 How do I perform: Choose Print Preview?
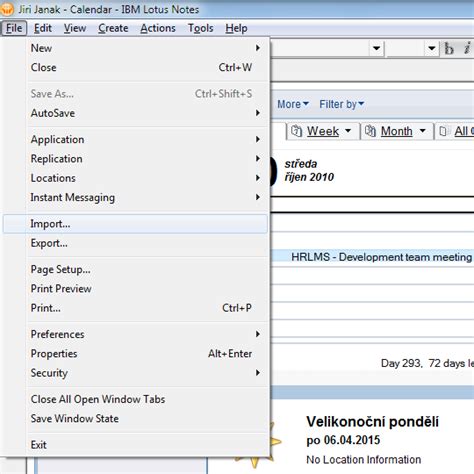[135, 289]
